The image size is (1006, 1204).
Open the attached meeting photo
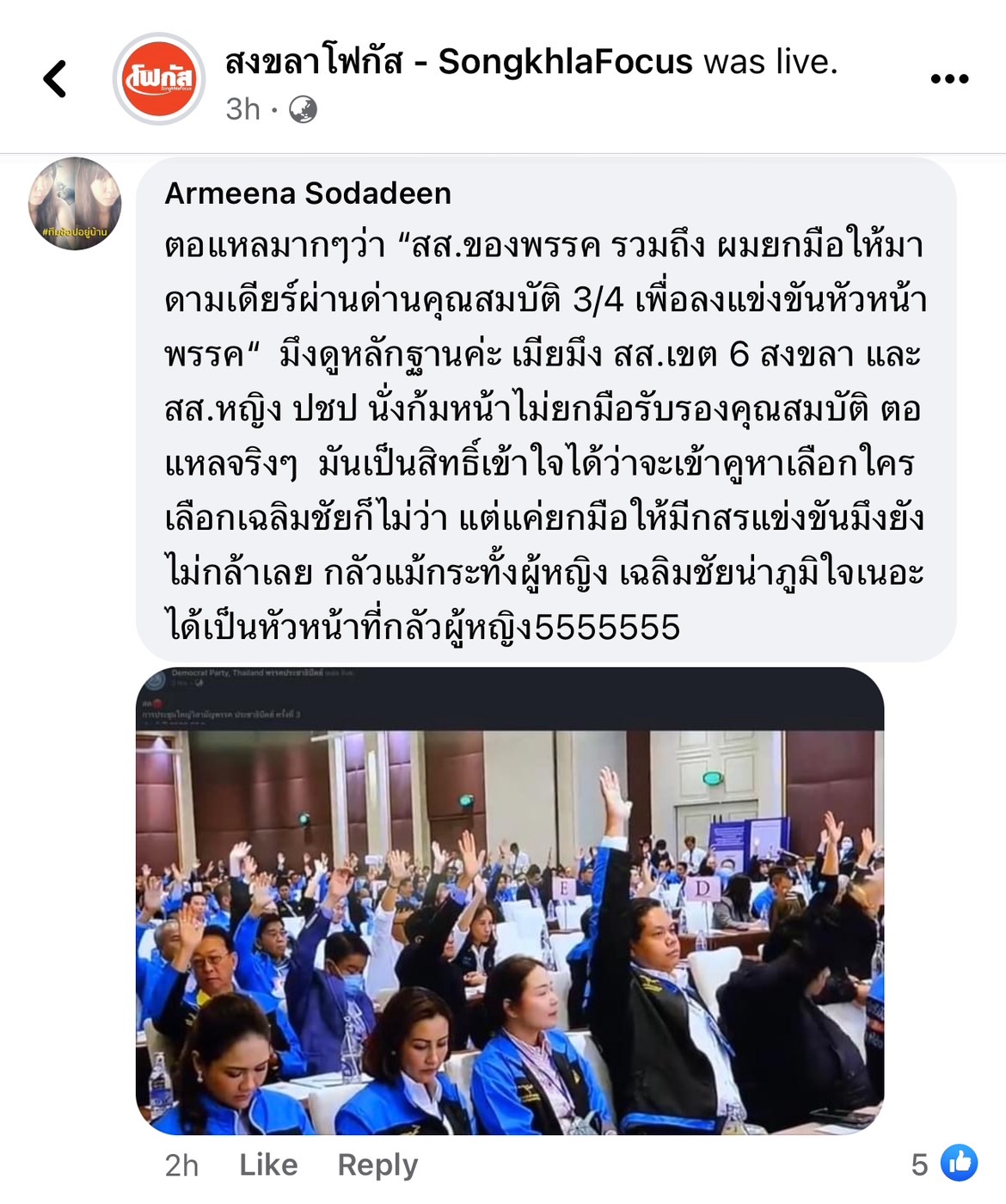[510, 901]
